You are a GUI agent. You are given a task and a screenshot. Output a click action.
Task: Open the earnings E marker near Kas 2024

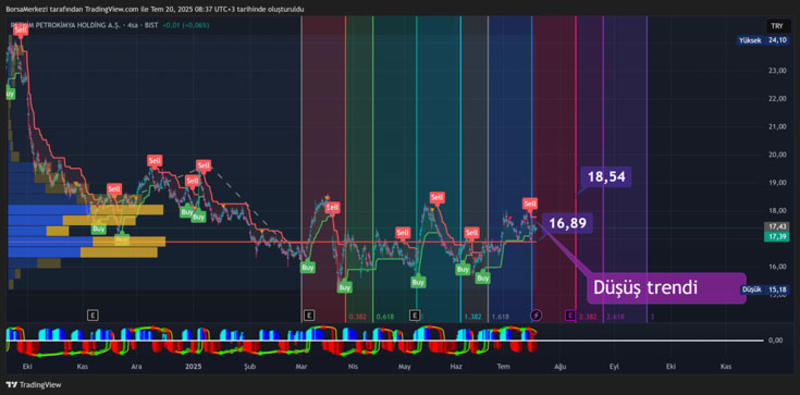click(x=92, y=315)
